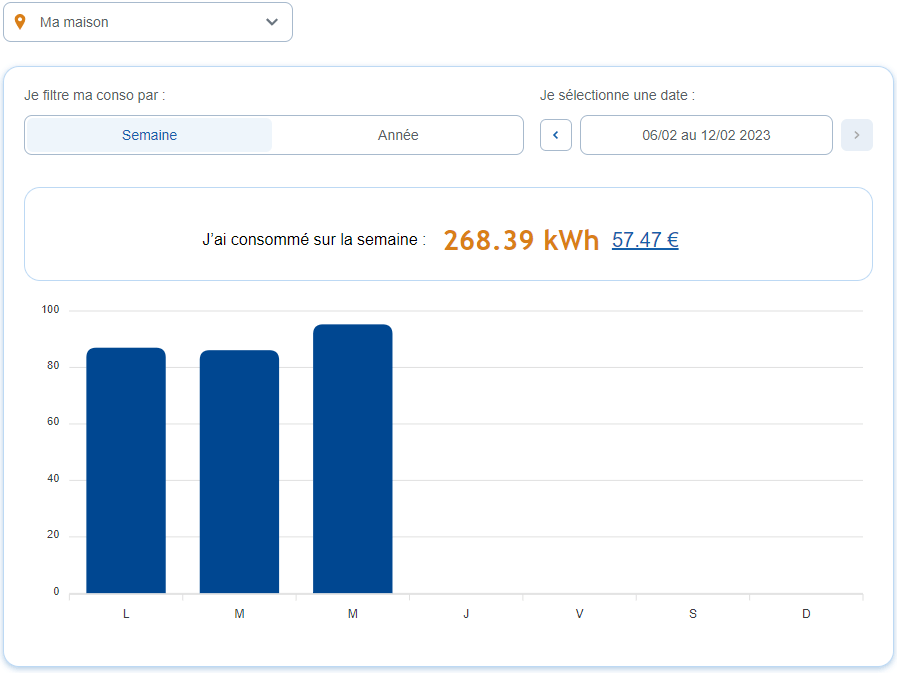Select the Monday (L) consumption bar
The height and width of the screenshot is (673, 897).
[126, 470]
